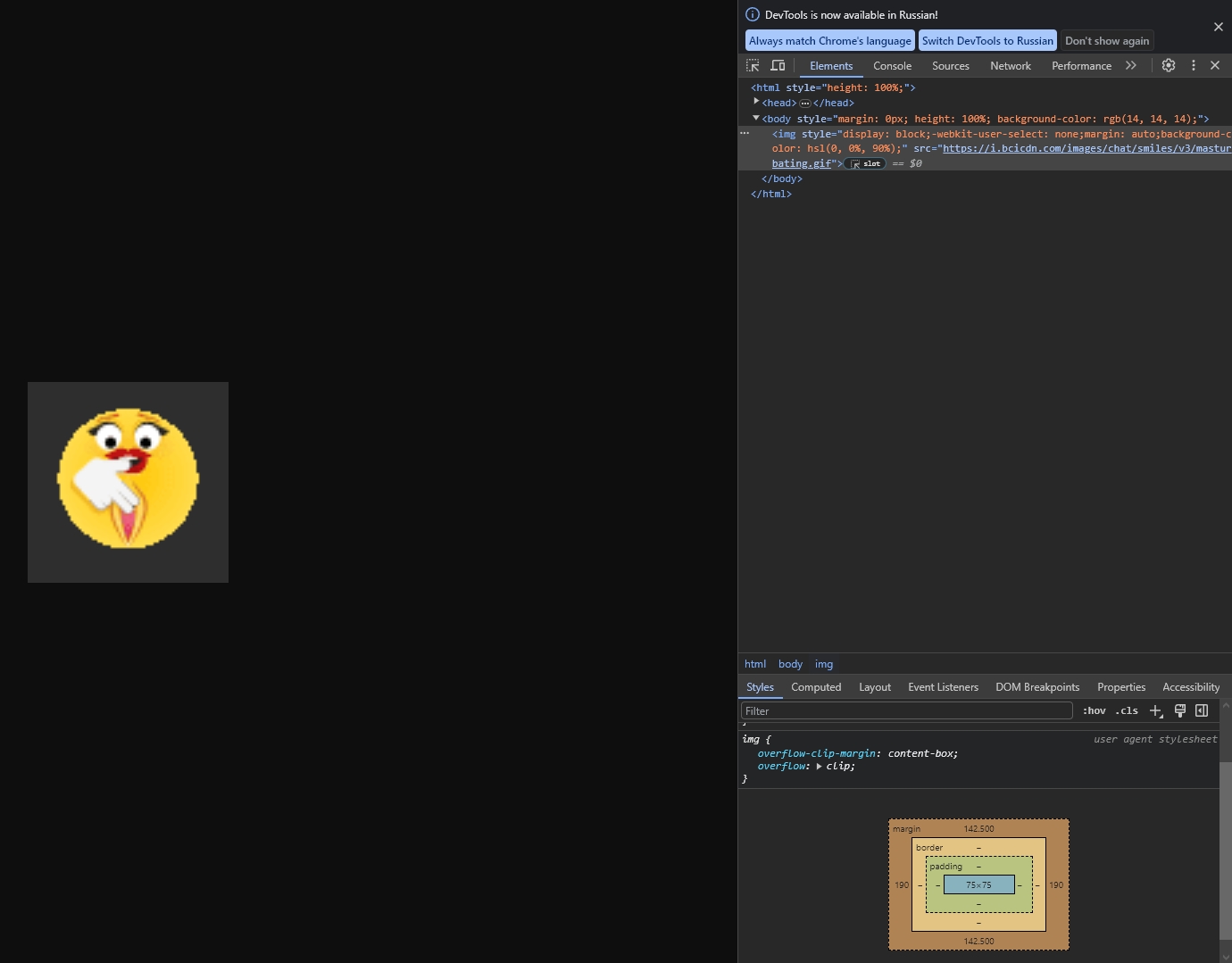Dismiss the Russian language notification bar
Viewport: 1232px width, 963px height.
(1219, 27)
